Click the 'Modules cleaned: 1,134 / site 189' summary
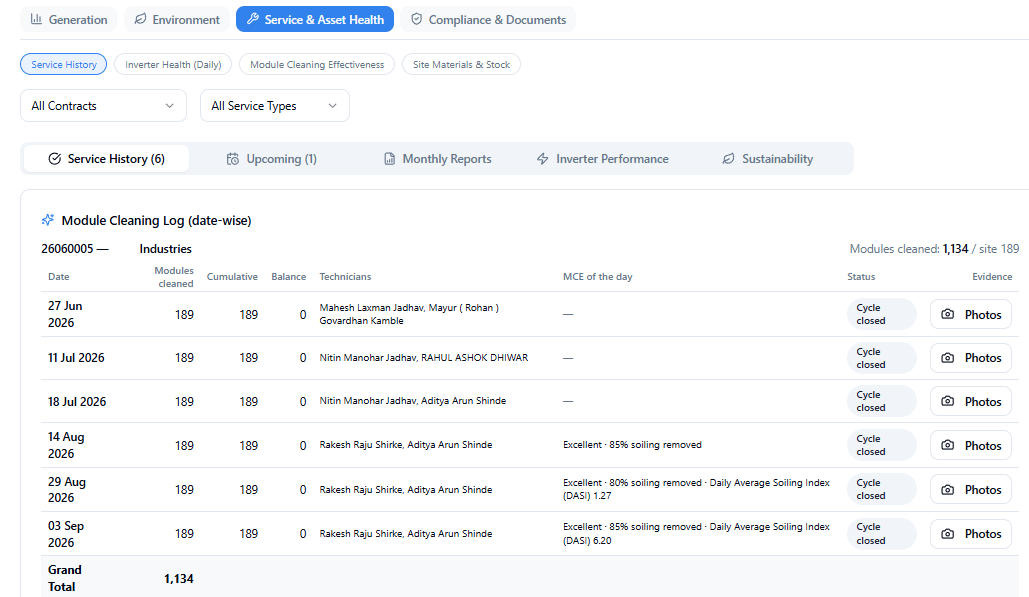This screenshot has height=597, width=1029. pos(934,249)
